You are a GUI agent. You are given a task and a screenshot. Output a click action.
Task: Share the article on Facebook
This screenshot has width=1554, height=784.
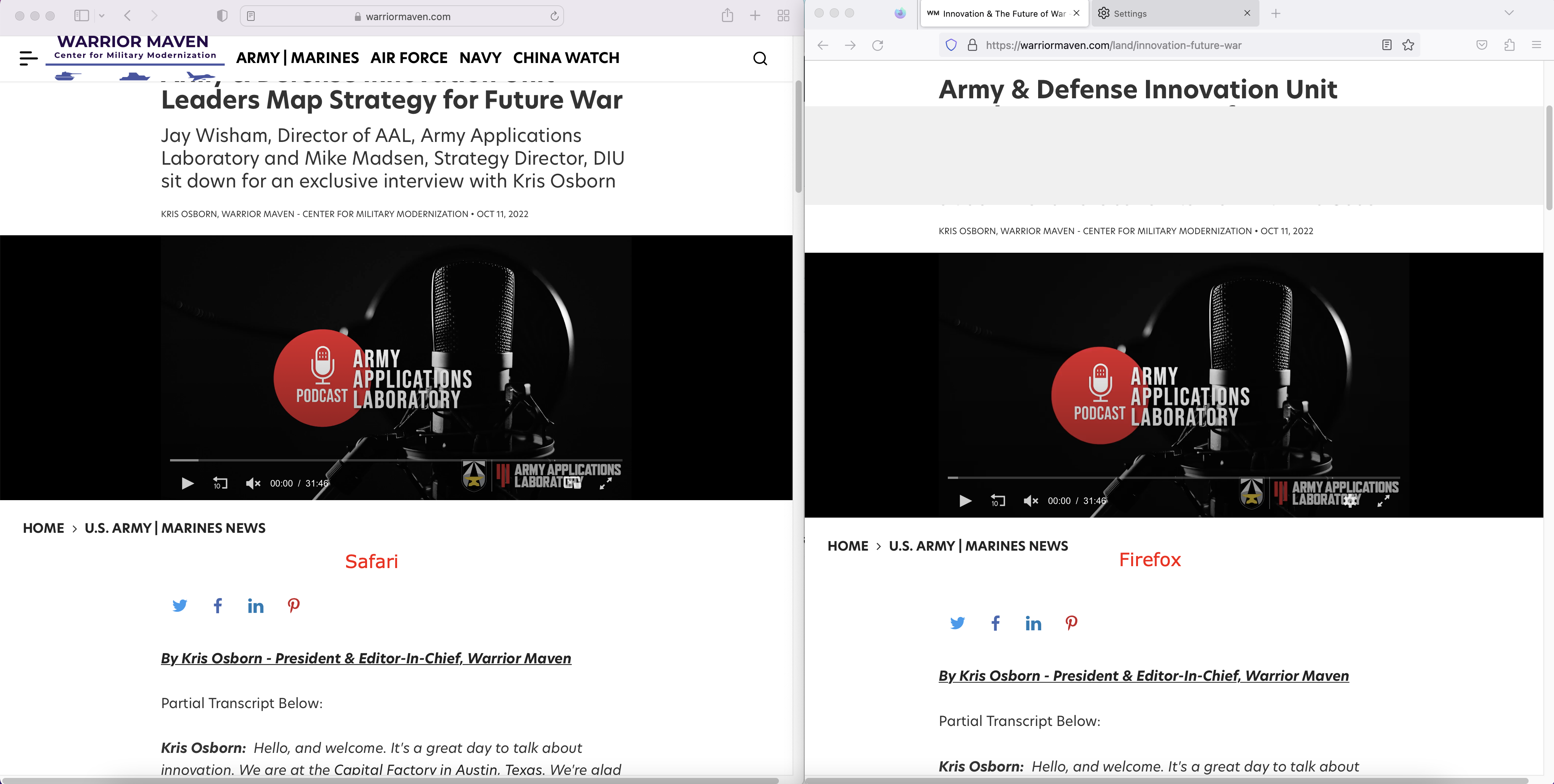coord(217,606)
